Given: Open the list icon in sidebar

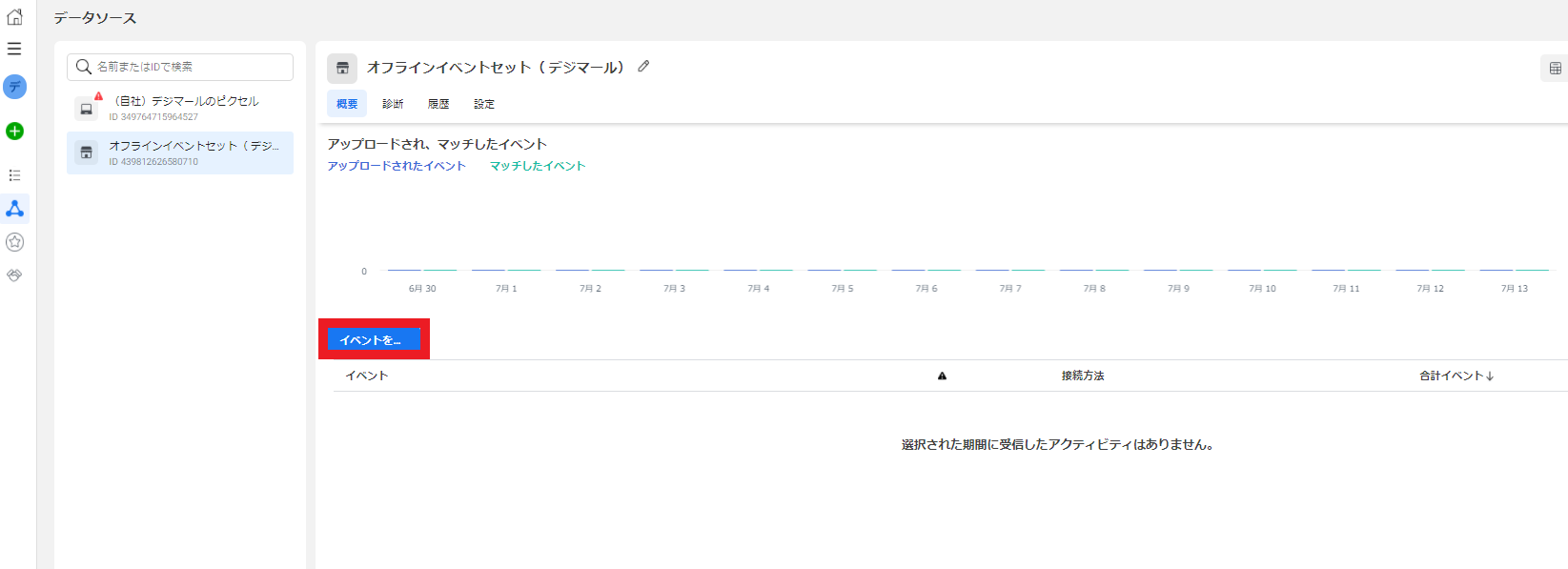Looking at the screenshot, I should (x=14, y=175).
